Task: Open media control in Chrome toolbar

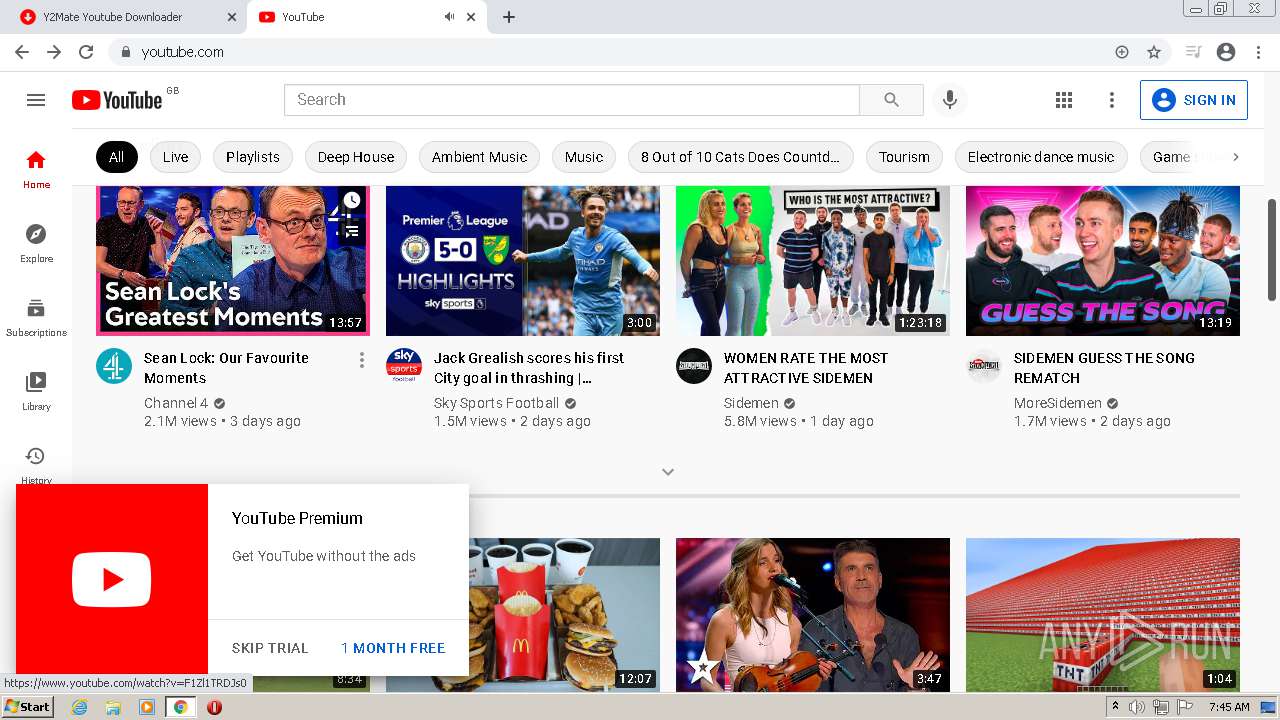Action: [1193, 52]
